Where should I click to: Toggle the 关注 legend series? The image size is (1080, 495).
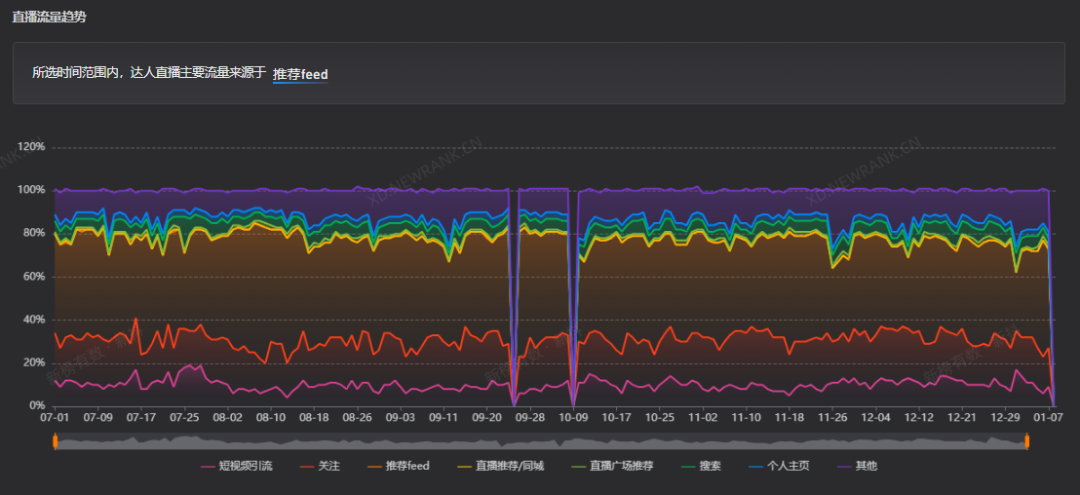click(x=319, y=466)
